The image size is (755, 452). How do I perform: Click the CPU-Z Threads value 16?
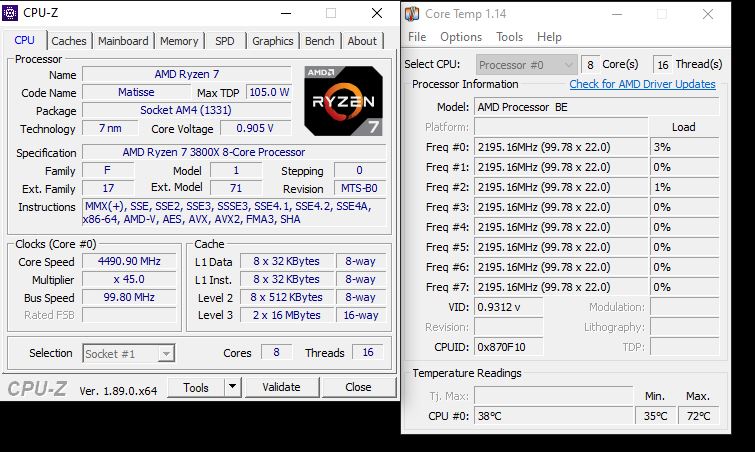pos(368,352)
